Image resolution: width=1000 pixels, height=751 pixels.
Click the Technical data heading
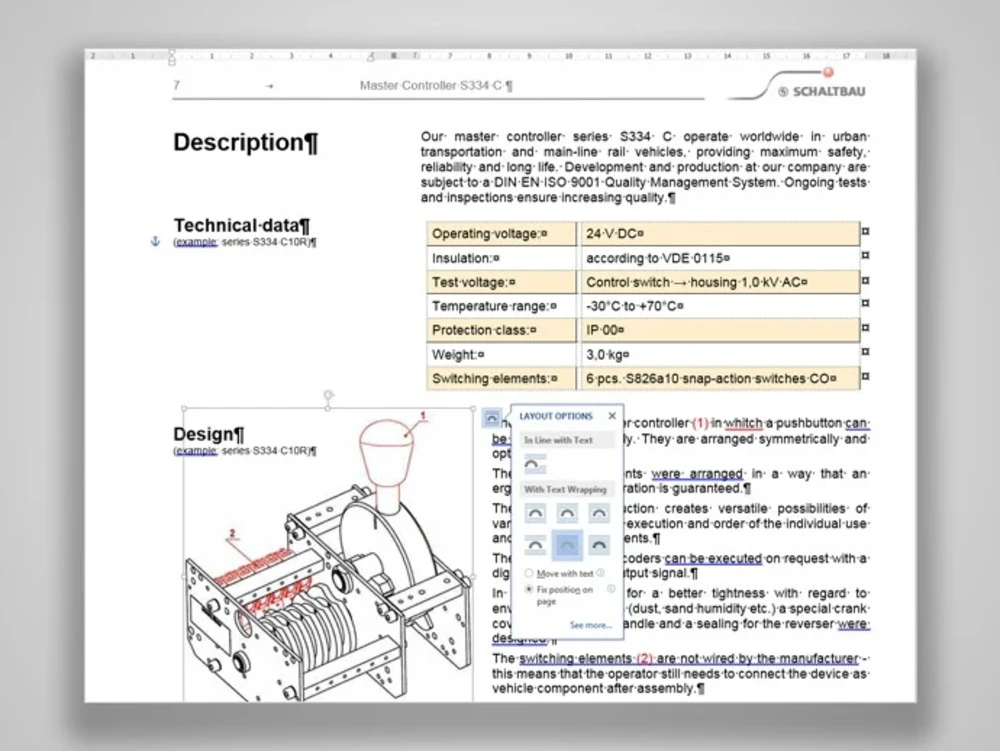click(242, 226)
